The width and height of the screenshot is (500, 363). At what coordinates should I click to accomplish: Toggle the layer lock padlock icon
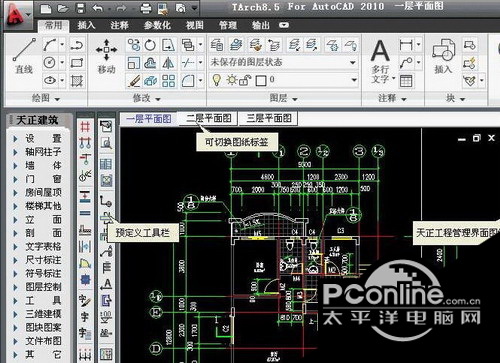245,80
